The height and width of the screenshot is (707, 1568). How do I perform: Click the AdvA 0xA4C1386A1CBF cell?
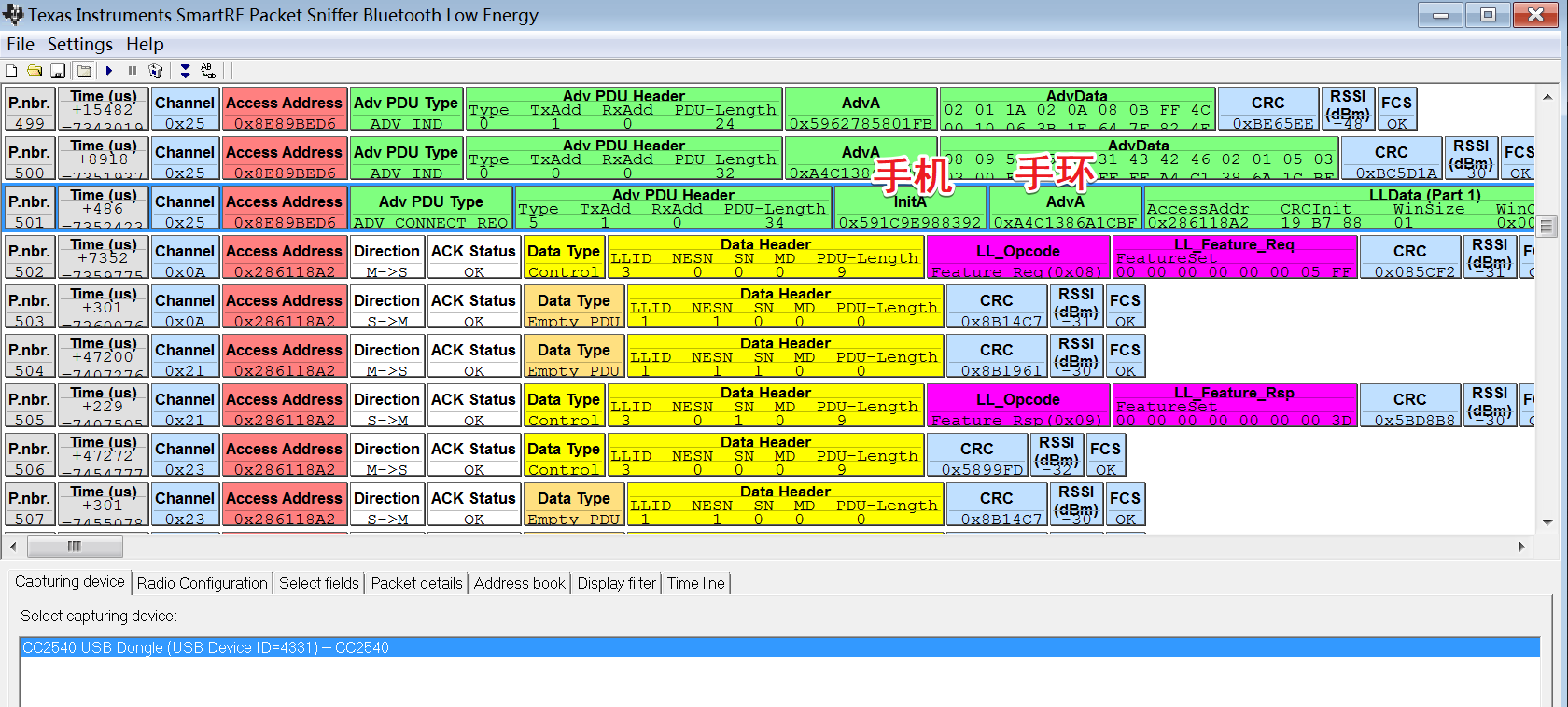[x=1065, y=208]
